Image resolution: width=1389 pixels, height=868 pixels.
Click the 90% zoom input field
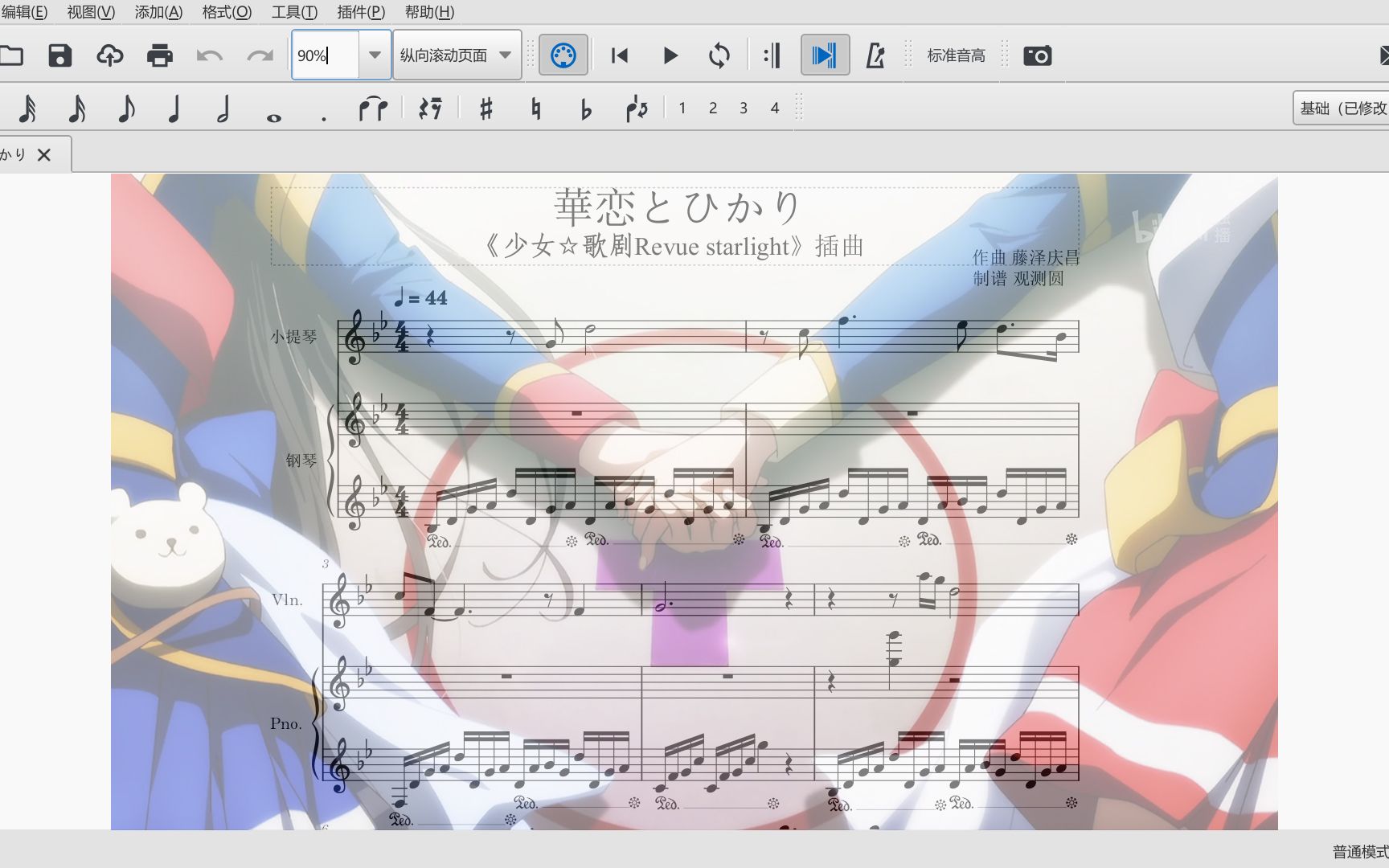(x=326, y=55)
